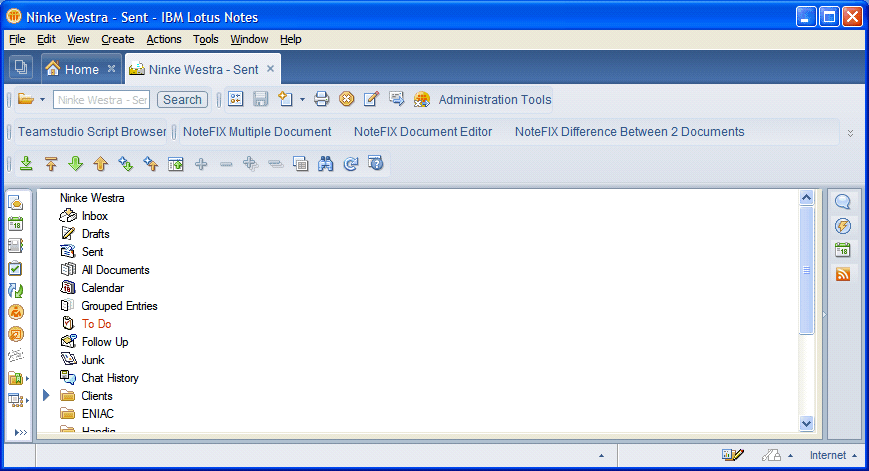Open the Actions menu

[163, 39]
